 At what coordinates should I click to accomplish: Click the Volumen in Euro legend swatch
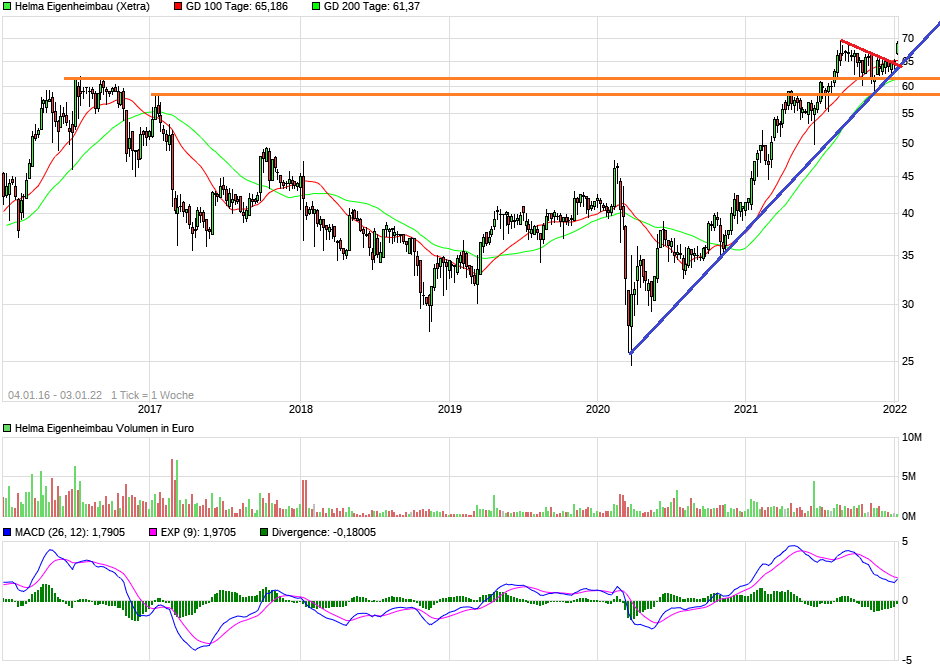(x=8, y=428)
